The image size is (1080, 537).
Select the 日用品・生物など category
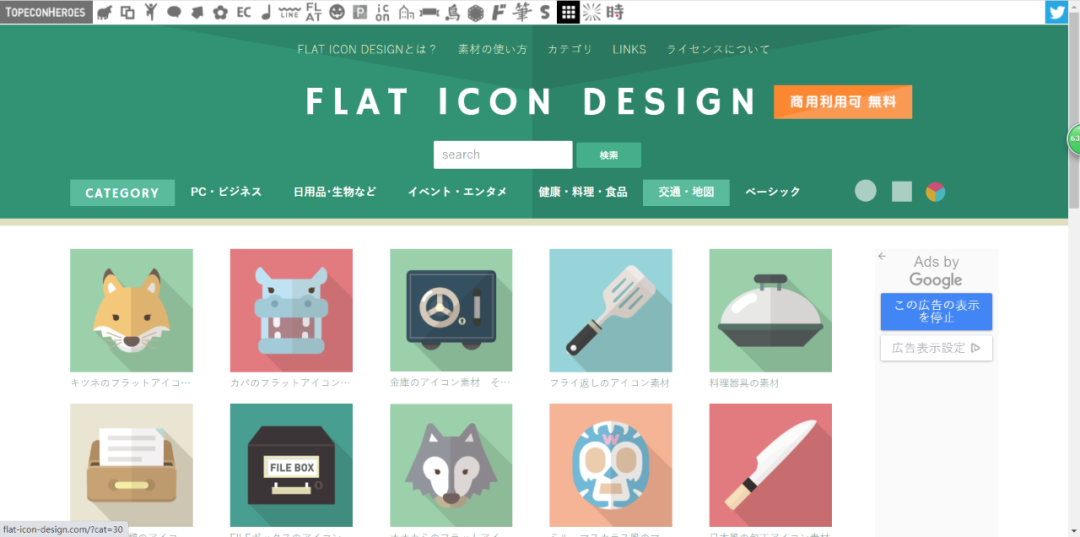pyautogui.click(x=335, y=192)
